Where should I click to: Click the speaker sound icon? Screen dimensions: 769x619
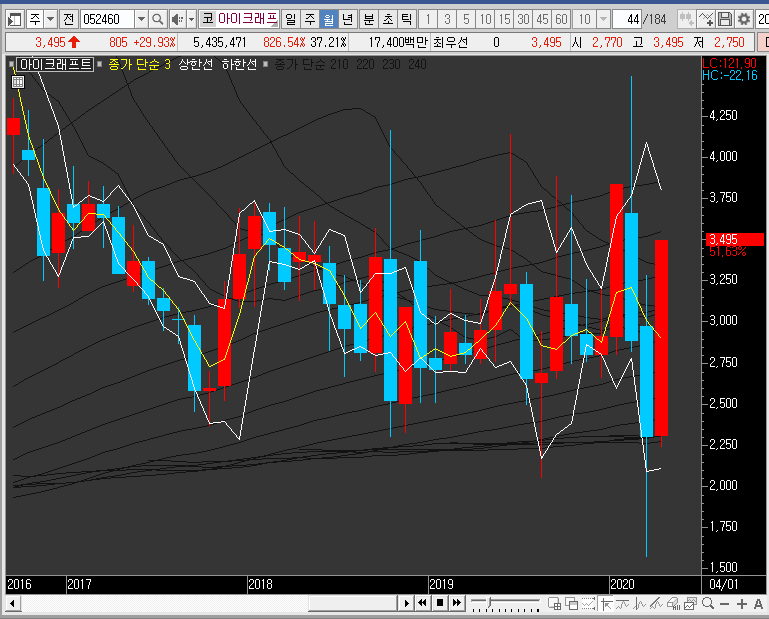coord(177,20)
